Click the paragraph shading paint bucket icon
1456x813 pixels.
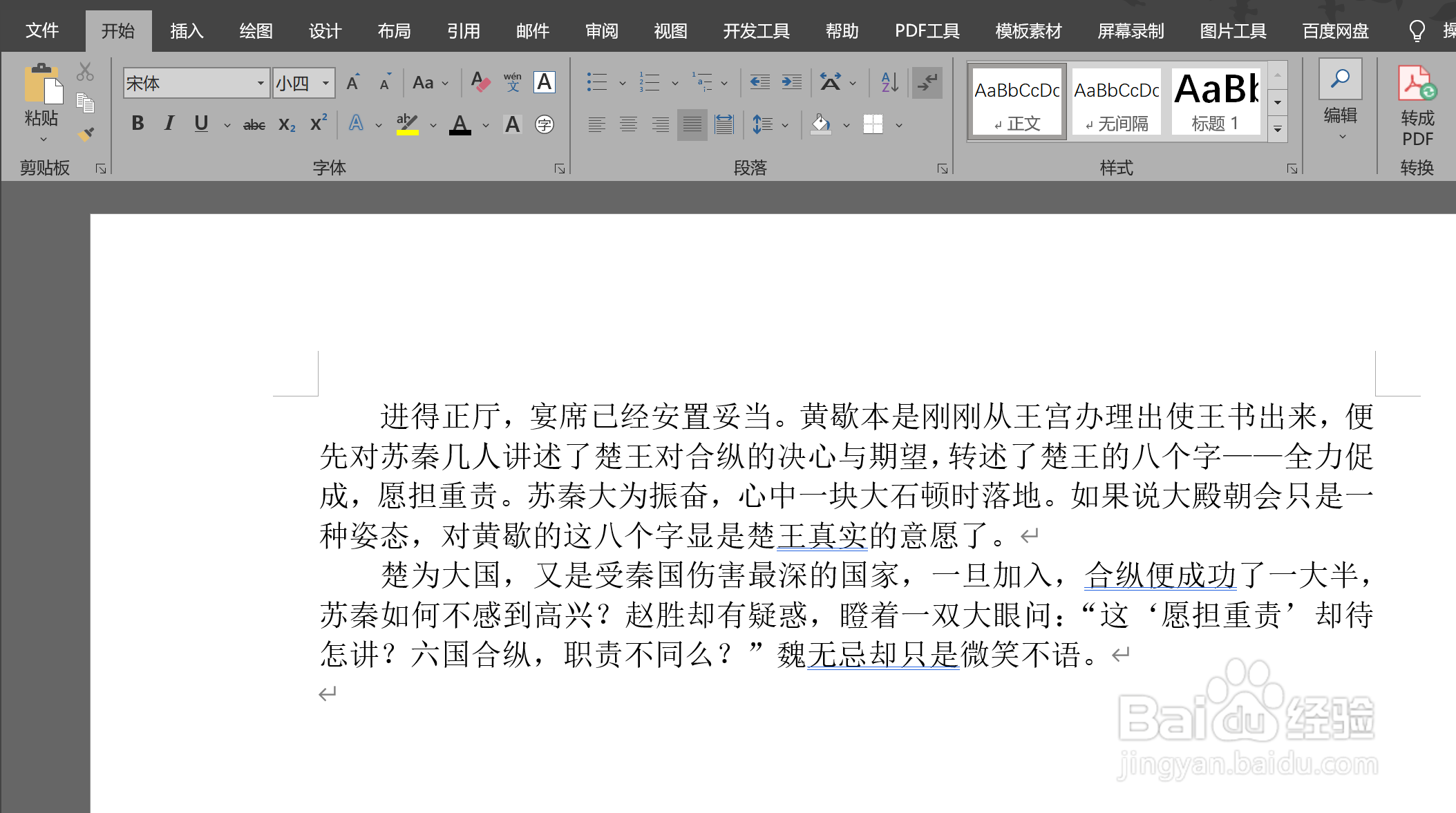click(x=820, y=124)
